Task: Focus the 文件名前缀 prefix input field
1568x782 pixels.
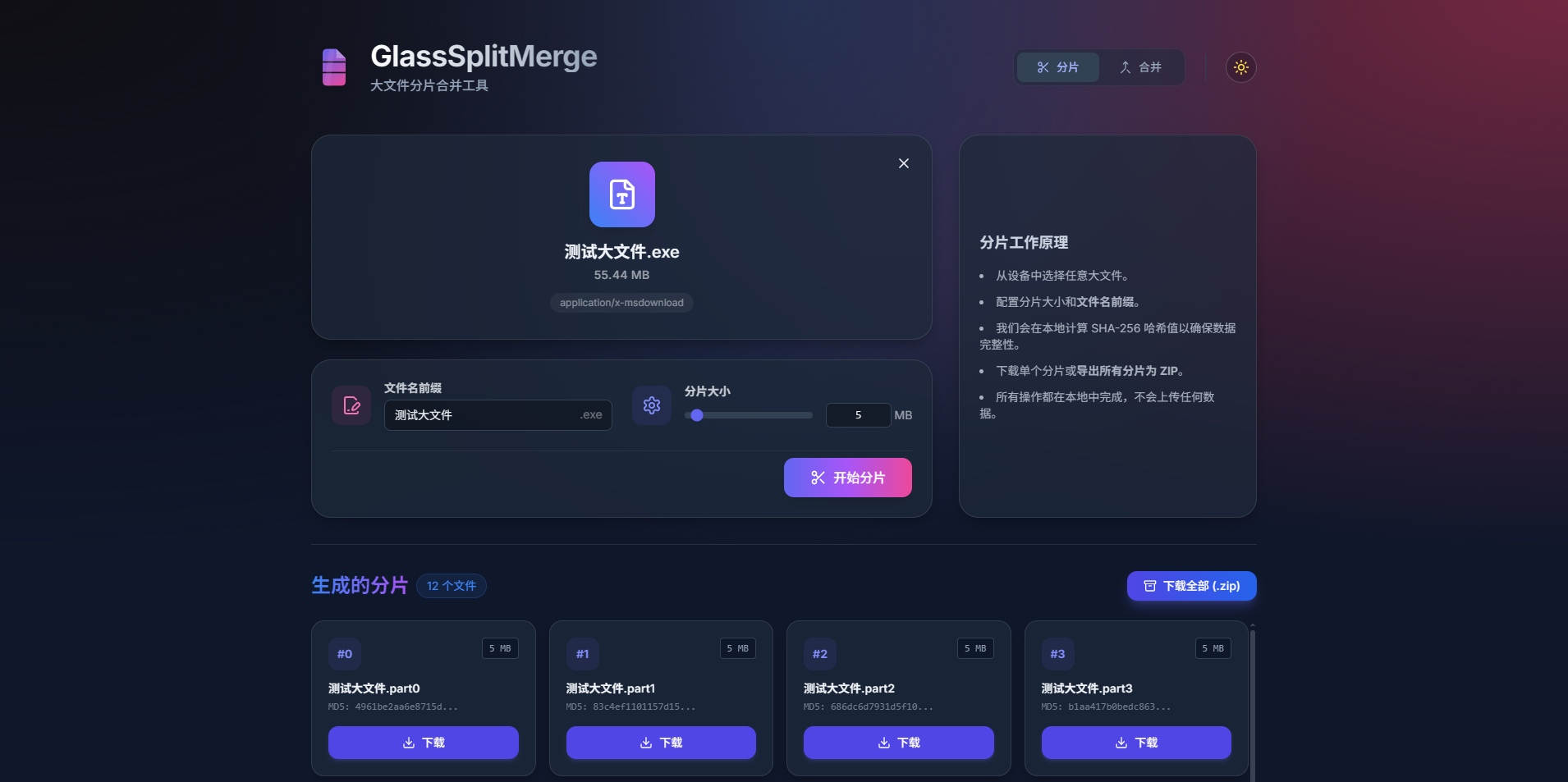Action: click(497, 415)
